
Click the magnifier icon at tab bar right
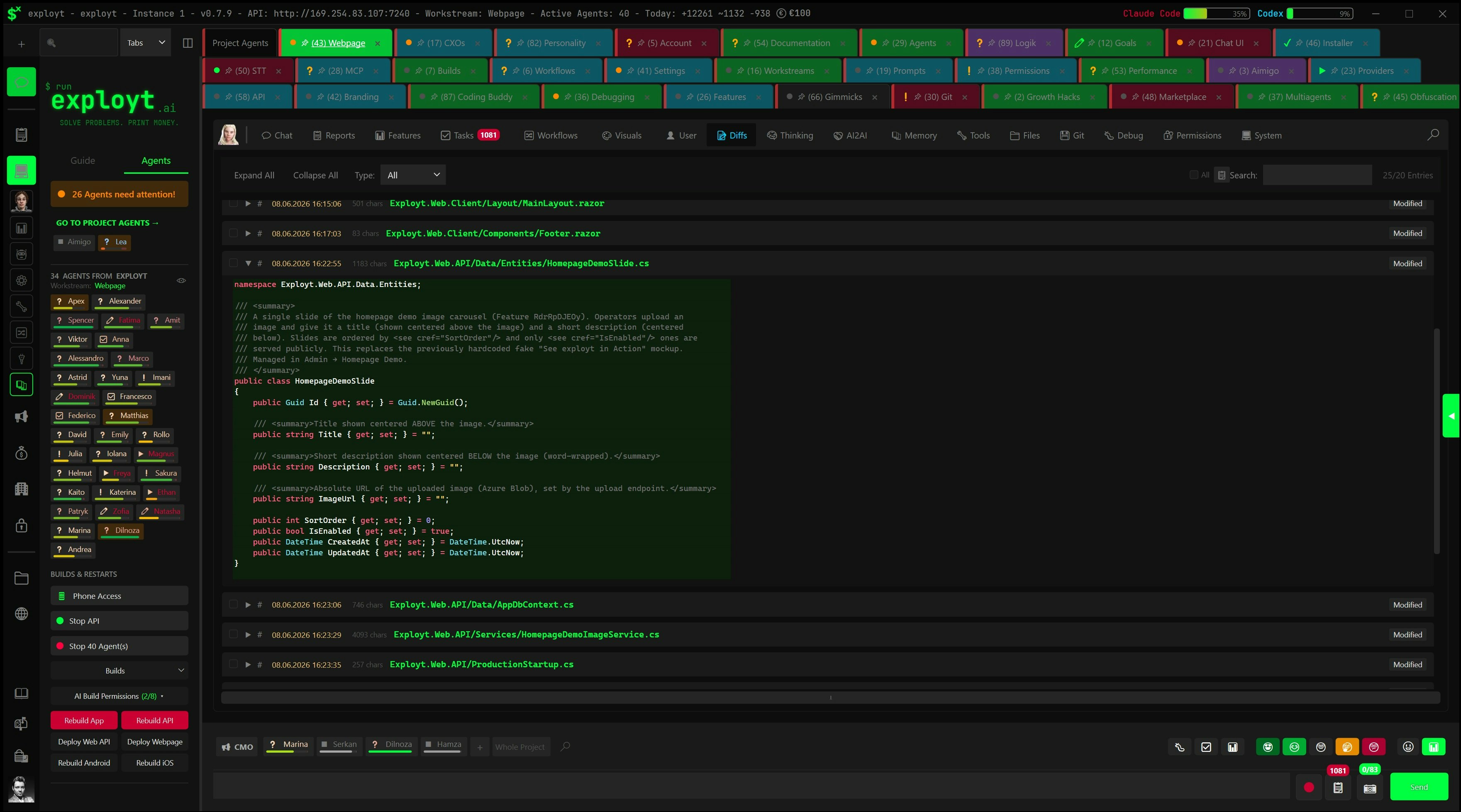coord(1433,135)
